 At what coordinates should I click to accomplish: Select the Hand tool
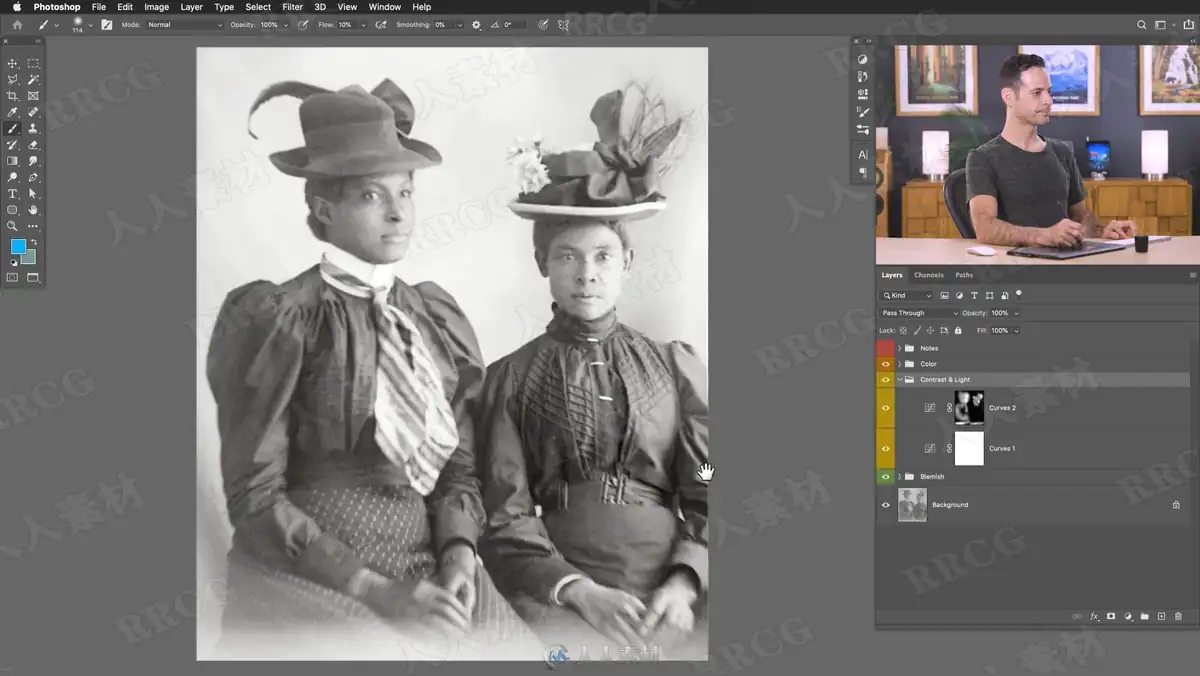pos(33,210)
